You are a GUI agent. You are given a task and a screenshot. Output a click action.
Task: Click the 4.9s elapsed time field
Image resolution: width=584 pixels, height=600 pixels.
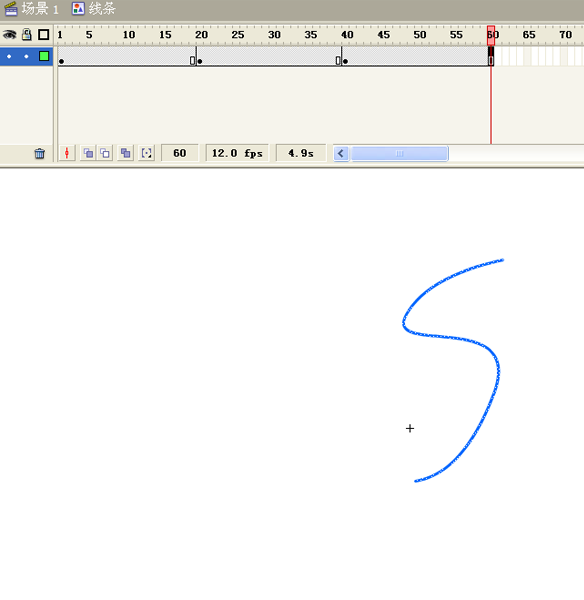click(301, 153)
